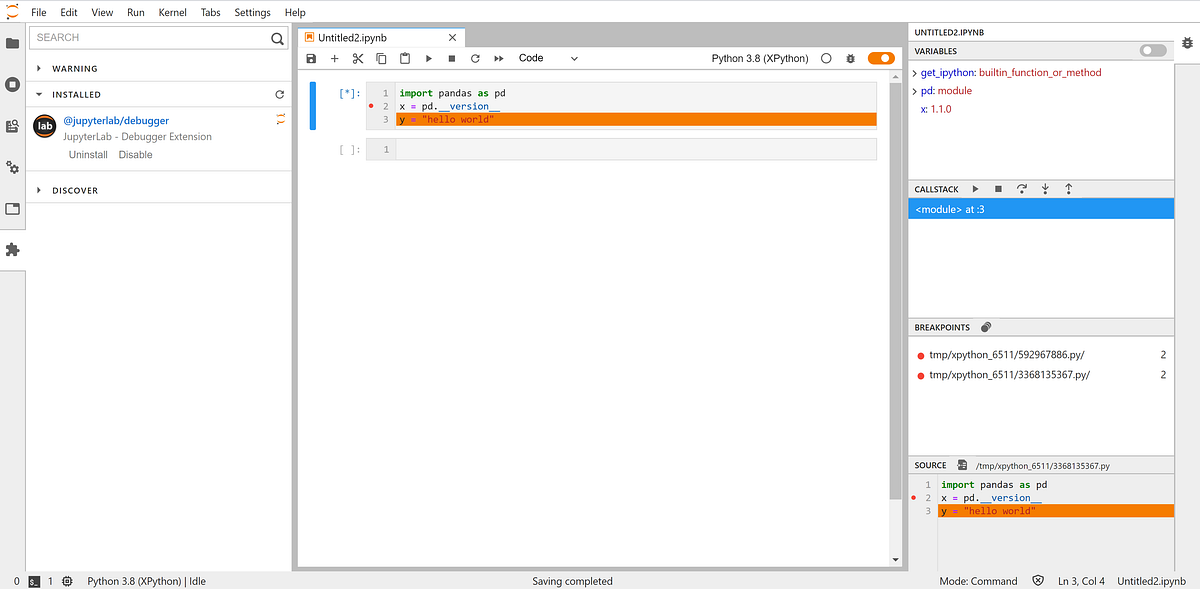Click the Step Over icon in callstack toolbar
The width and height of the screenshot is (1200, 589).
coord(1021,189)
